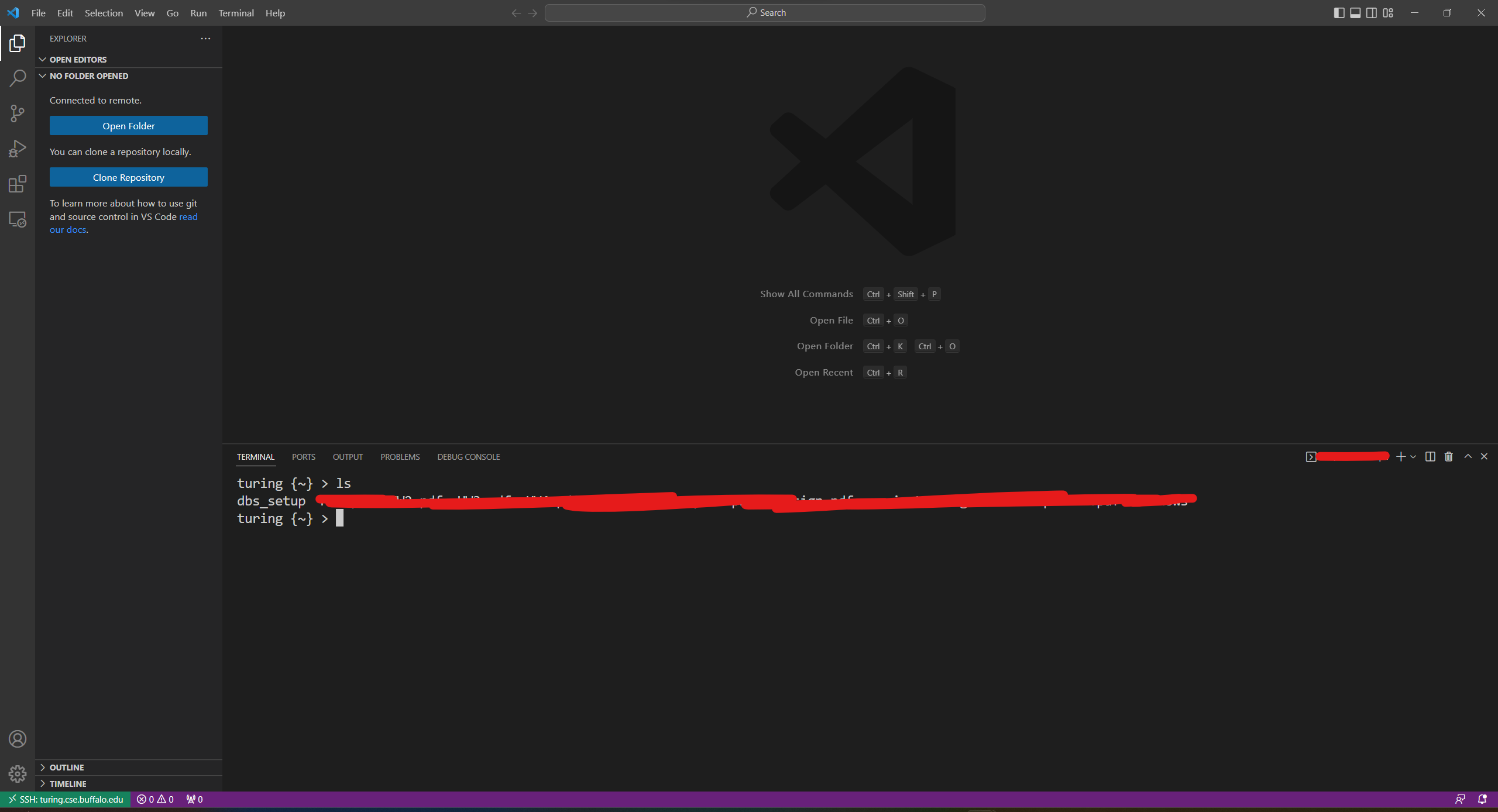
Task: Open the Extensions view
Action: coord(18,183)
